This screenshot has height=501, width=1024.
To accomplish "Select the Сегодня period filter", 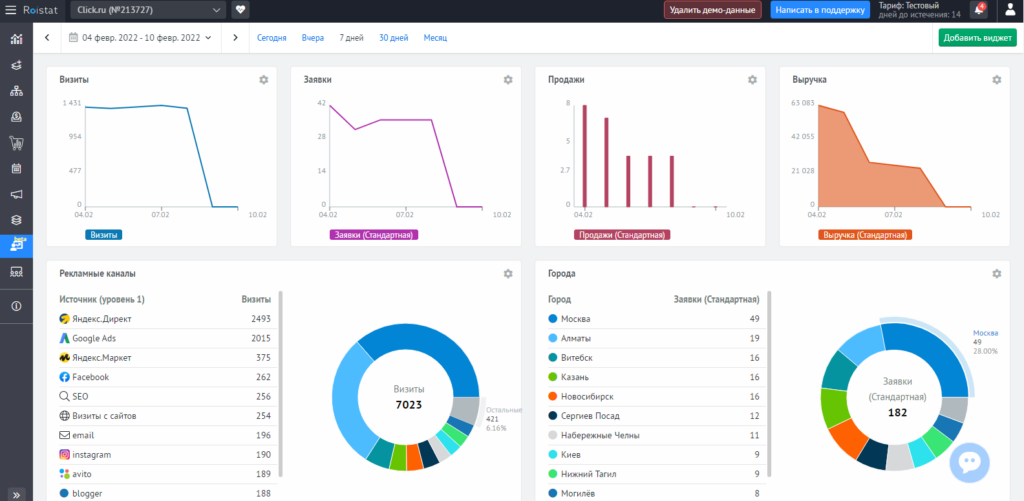I will click(271, 38).
